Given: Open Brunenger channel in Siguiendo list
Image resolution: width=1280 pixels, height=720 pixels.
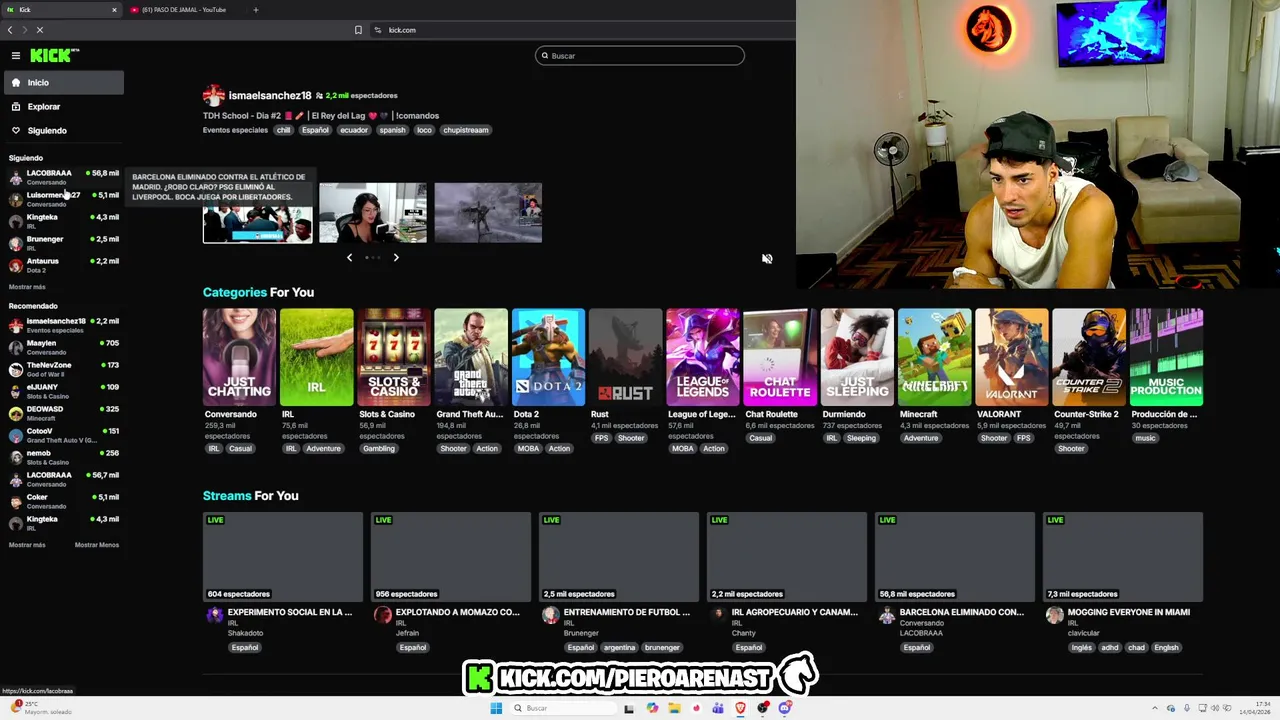Looking at the screenshot, I should 64,243.
